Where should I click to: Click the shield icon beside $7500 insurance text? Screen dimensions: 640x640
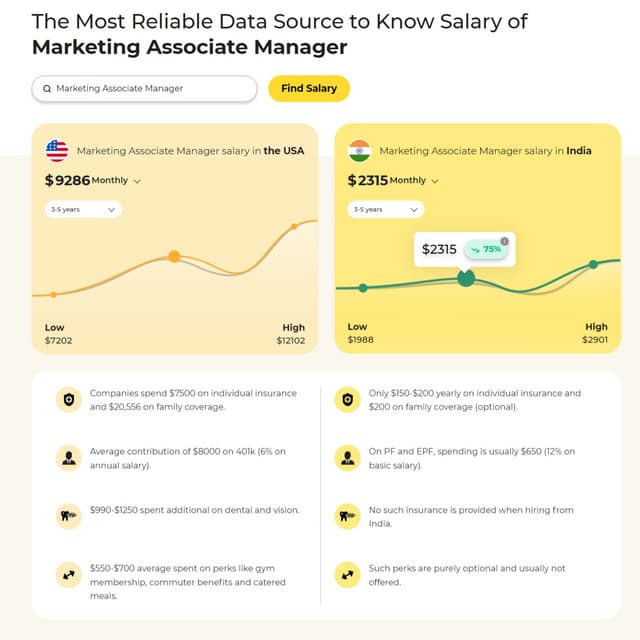tap(69, 399)
